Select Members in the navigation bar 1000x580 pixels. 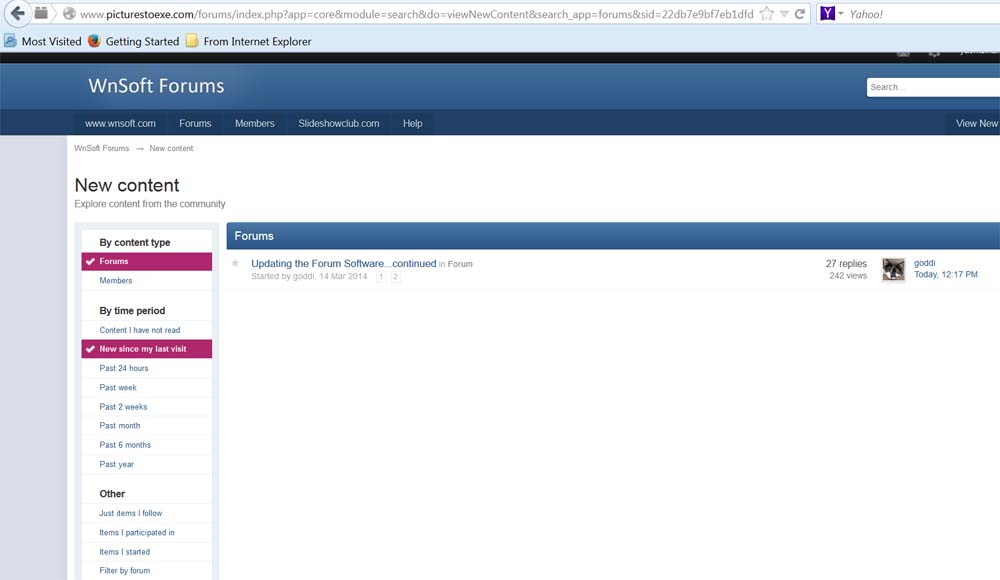[x=254, y=123]
